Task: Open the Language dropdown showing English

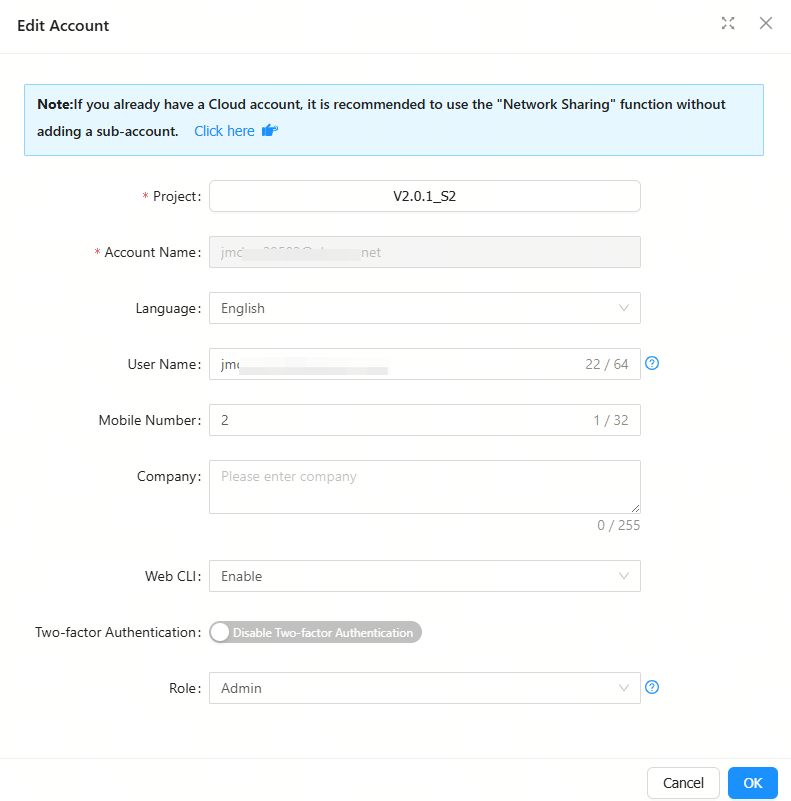Action: (410, 308)
